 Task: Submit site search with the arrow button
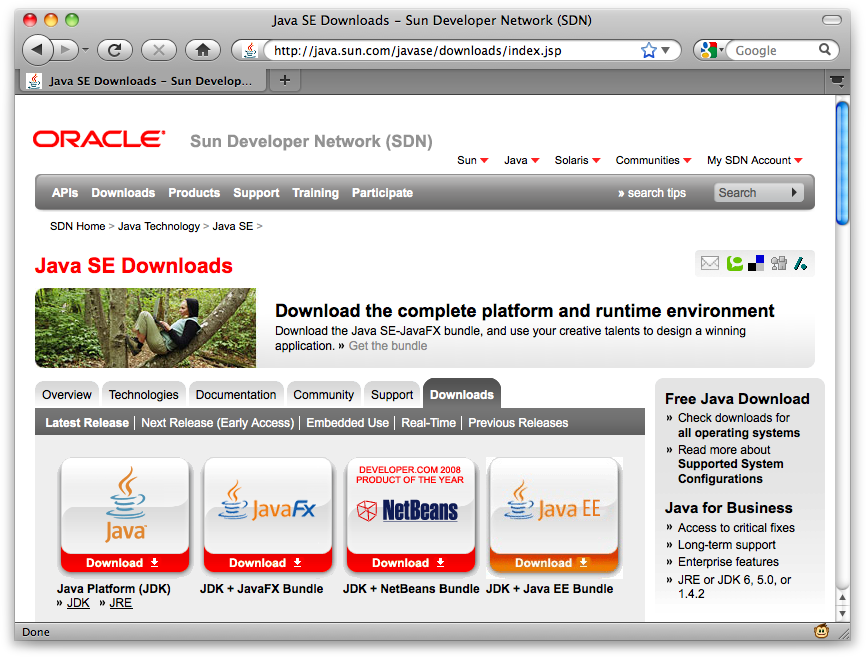[x=794, y=192]
